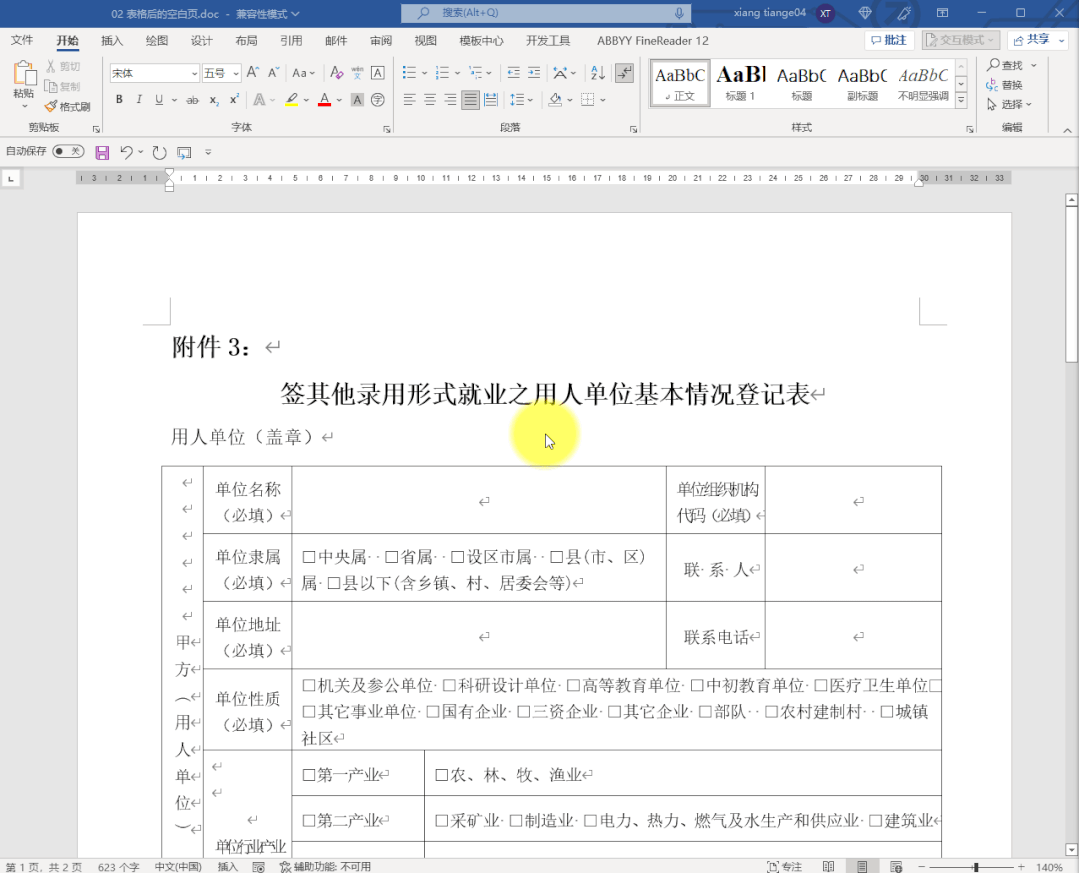Open the ABBYY FineReader 12 tab

[651, 40]
